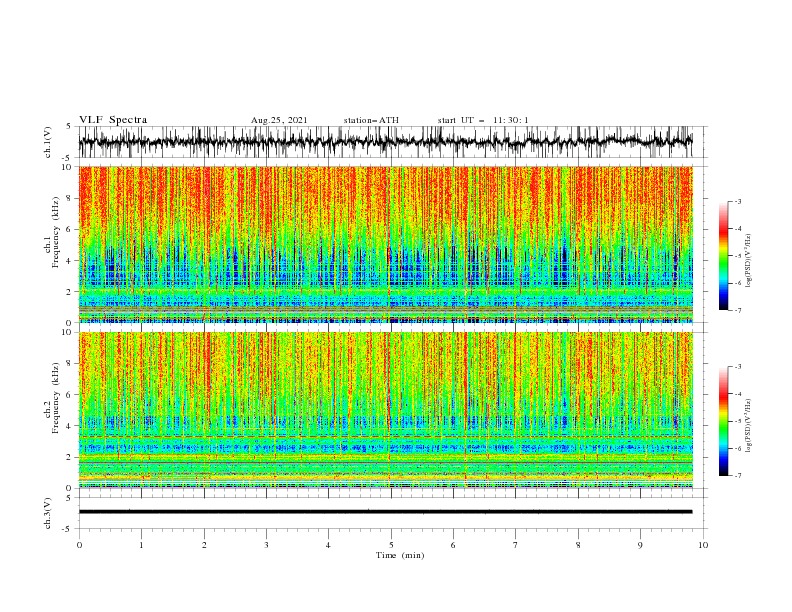
Task: Click the "-3" tick on ch.1 colorbar
Action: click(738, 201)
